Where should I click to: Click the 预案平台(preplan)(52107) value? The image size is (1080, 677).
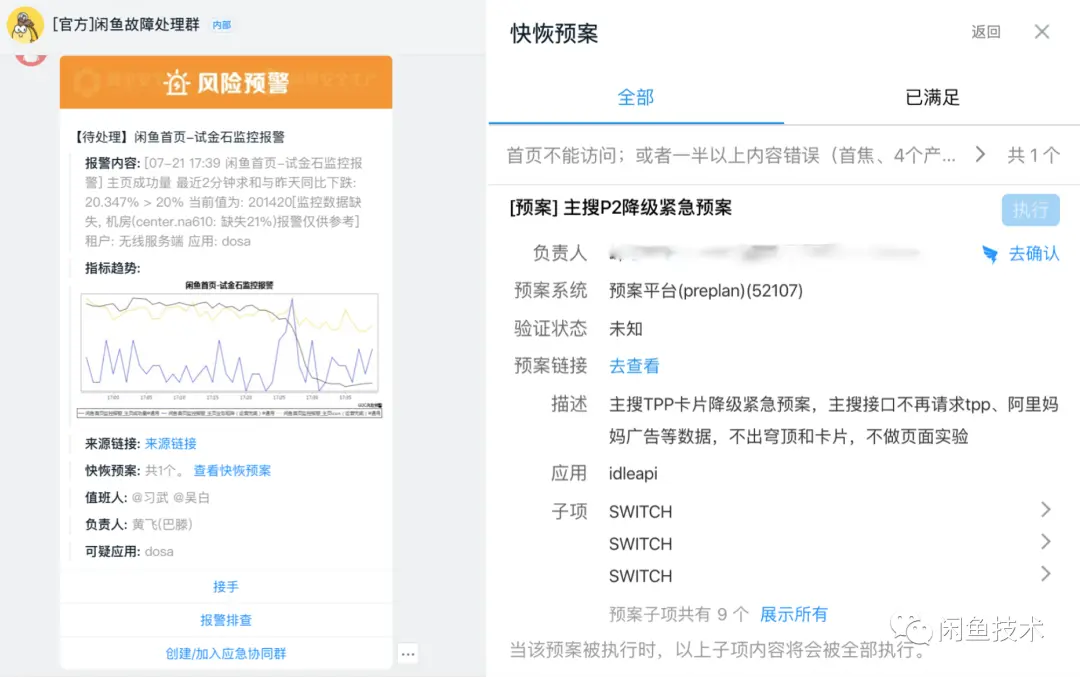click(x=706, y=291)
